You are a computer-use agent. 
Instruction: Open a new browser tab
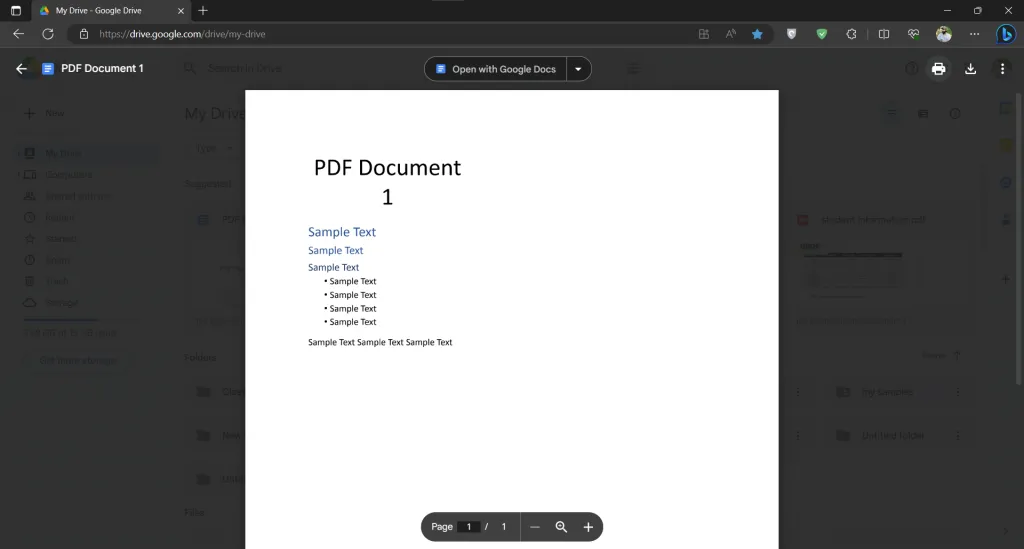click(x=202, y=10)
